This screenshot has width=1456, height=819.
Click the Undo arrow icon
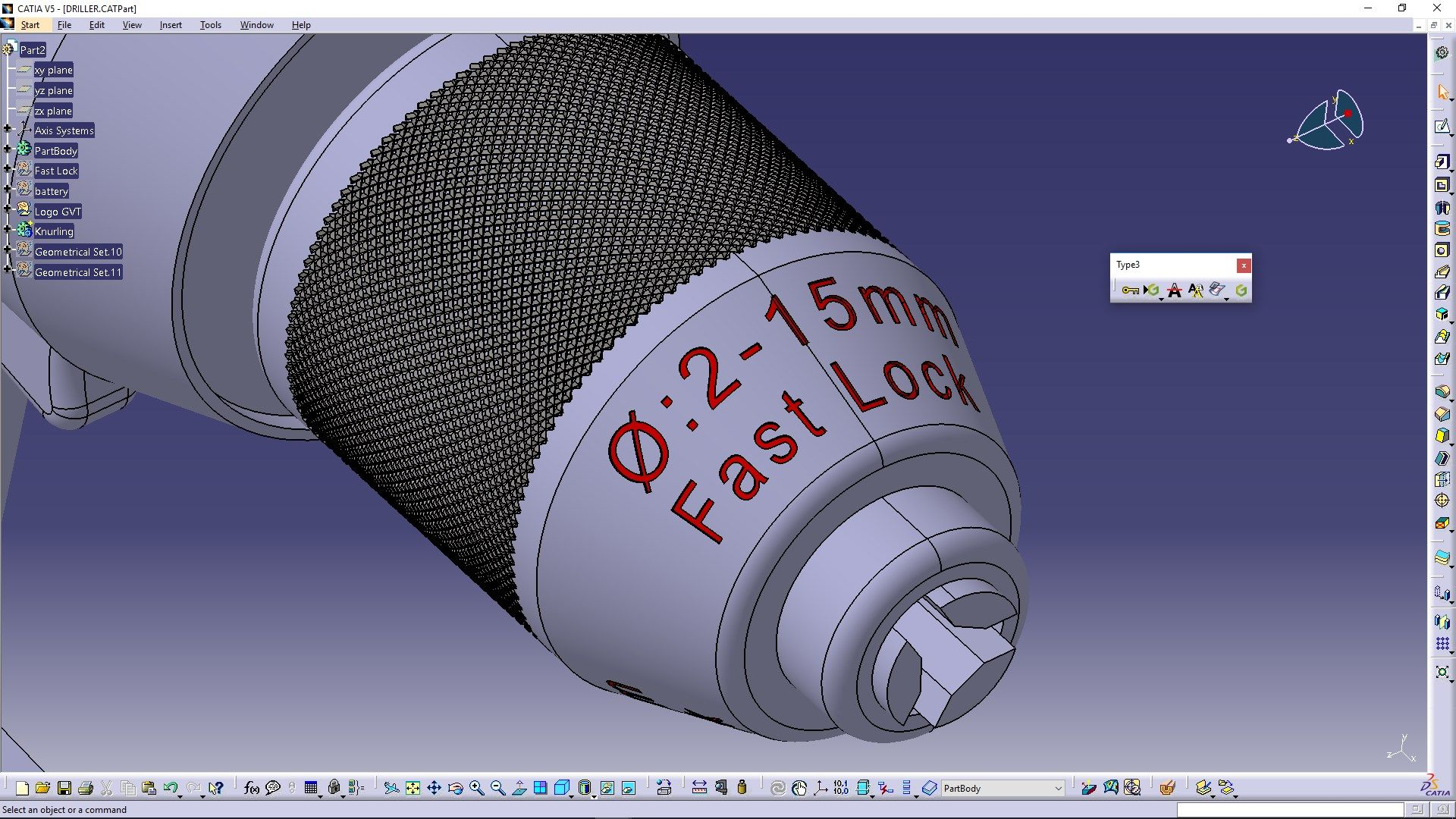coord(171,789)
